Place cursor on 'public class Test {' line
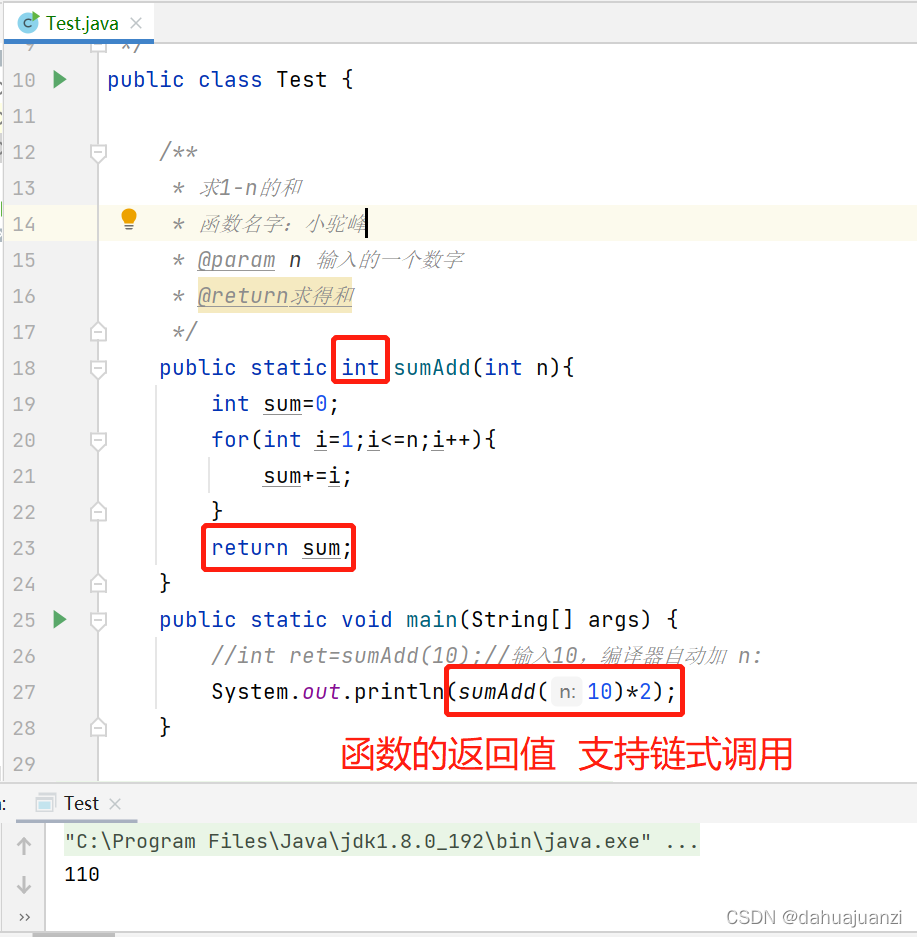Viewport: 917px width, 937px height. (x=231, y=79)
